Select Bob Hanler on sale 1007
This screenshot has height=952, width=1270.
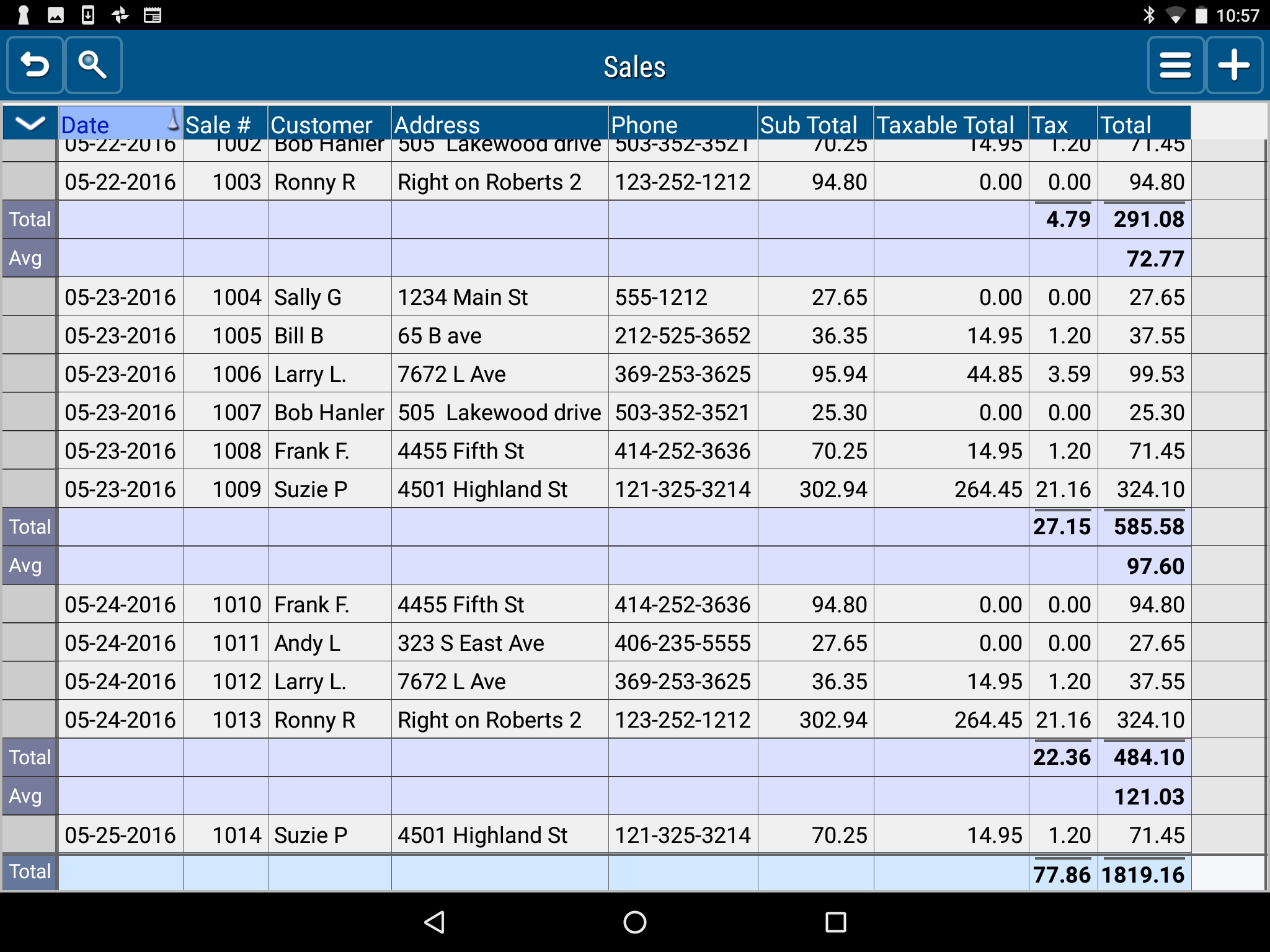(x=329, y=412)
